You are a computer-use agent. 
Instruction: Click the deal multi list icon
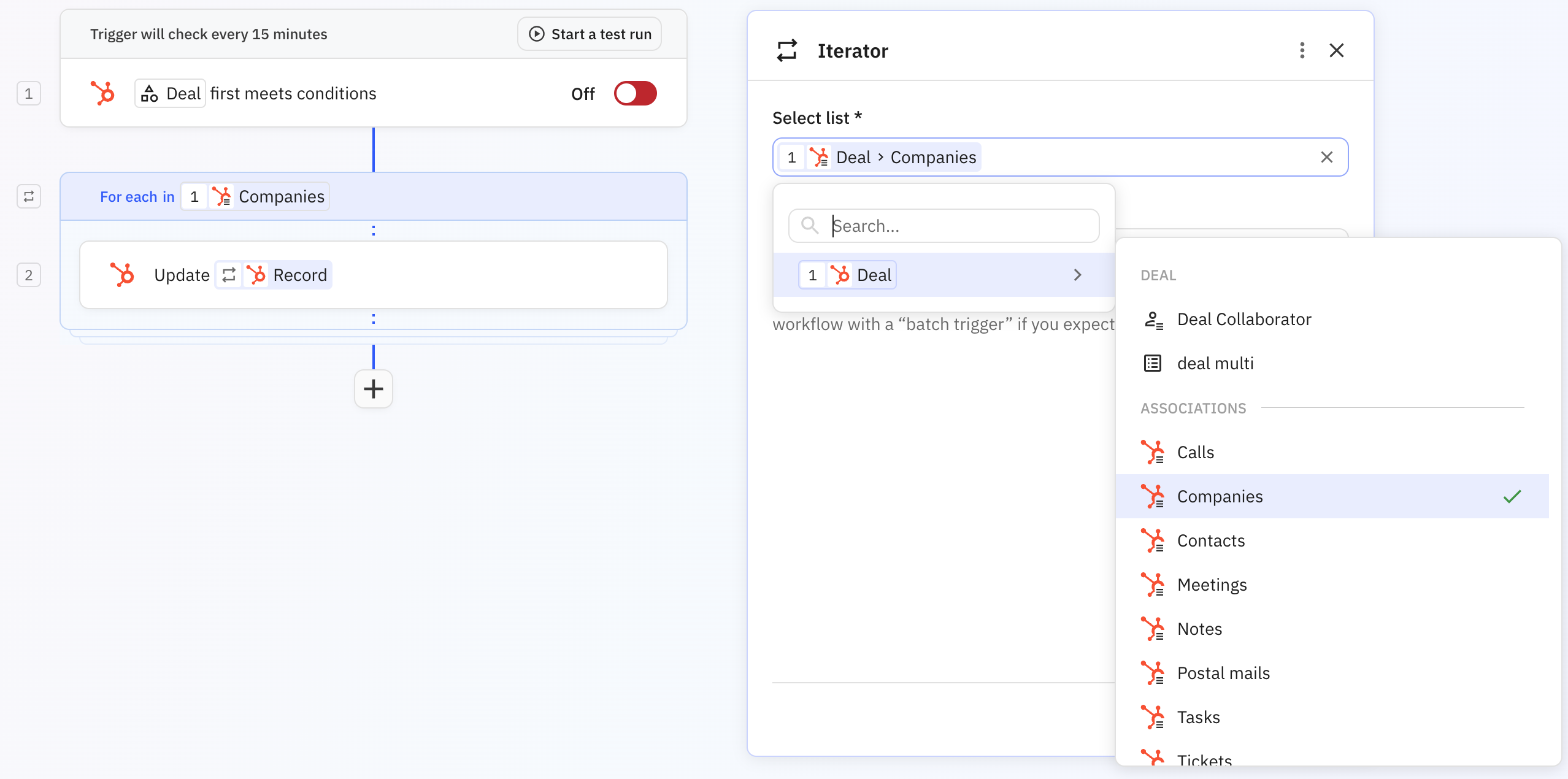click(x=1153, y=363)
